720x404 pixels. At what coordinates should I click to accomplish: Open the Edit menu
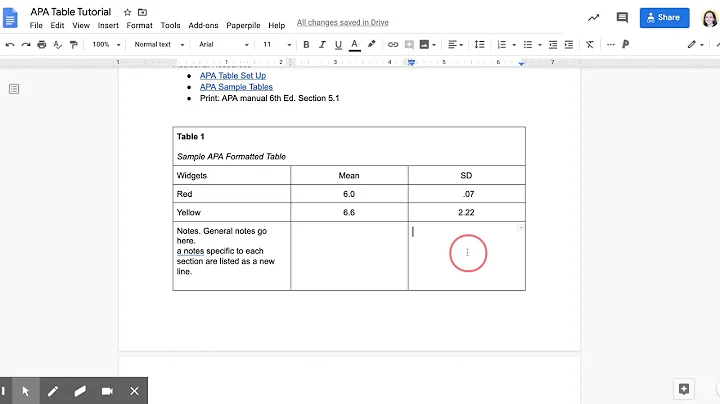(57, 25)
